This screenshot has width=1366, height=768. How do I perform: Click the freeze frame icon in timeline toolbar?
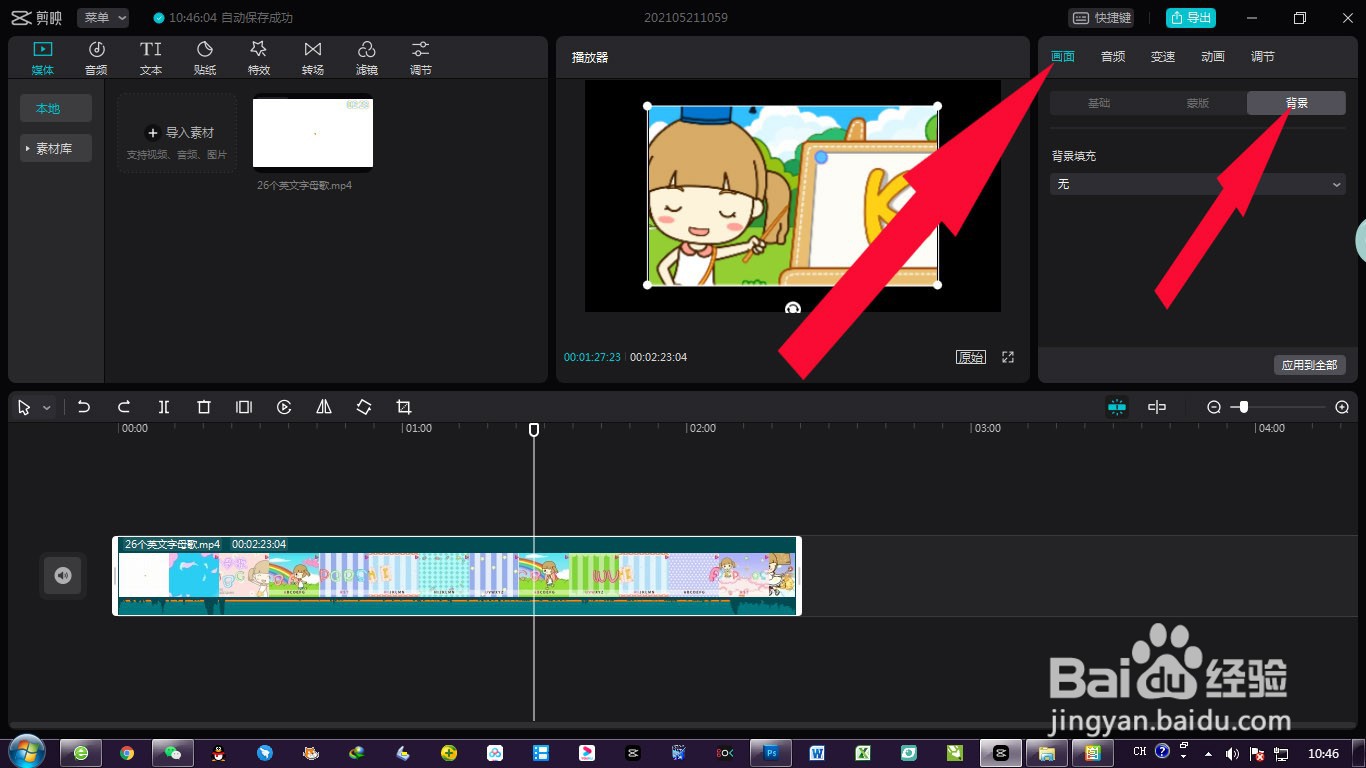(x=244, y=407)
